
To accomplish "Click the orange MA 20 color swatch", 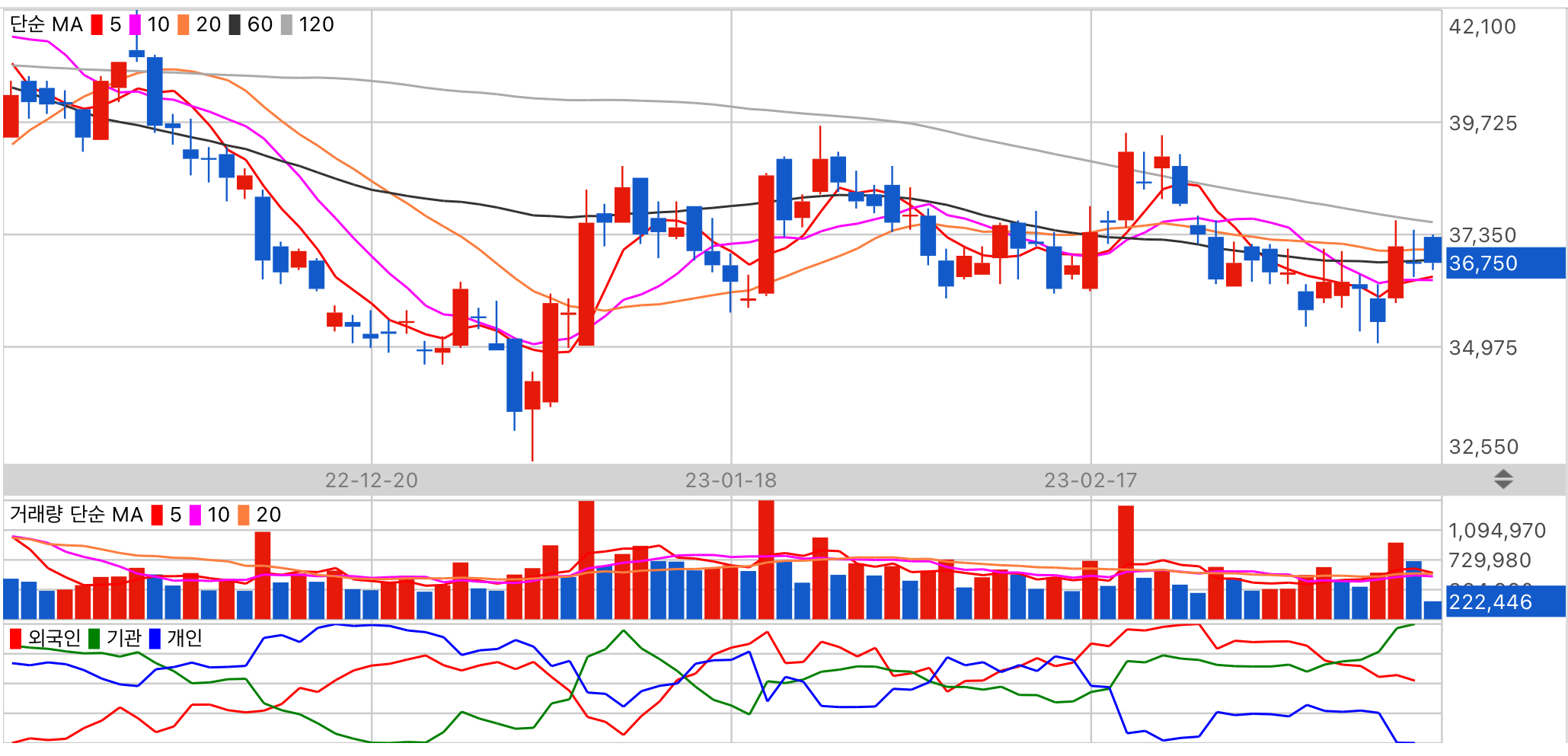I will [184, 25].
